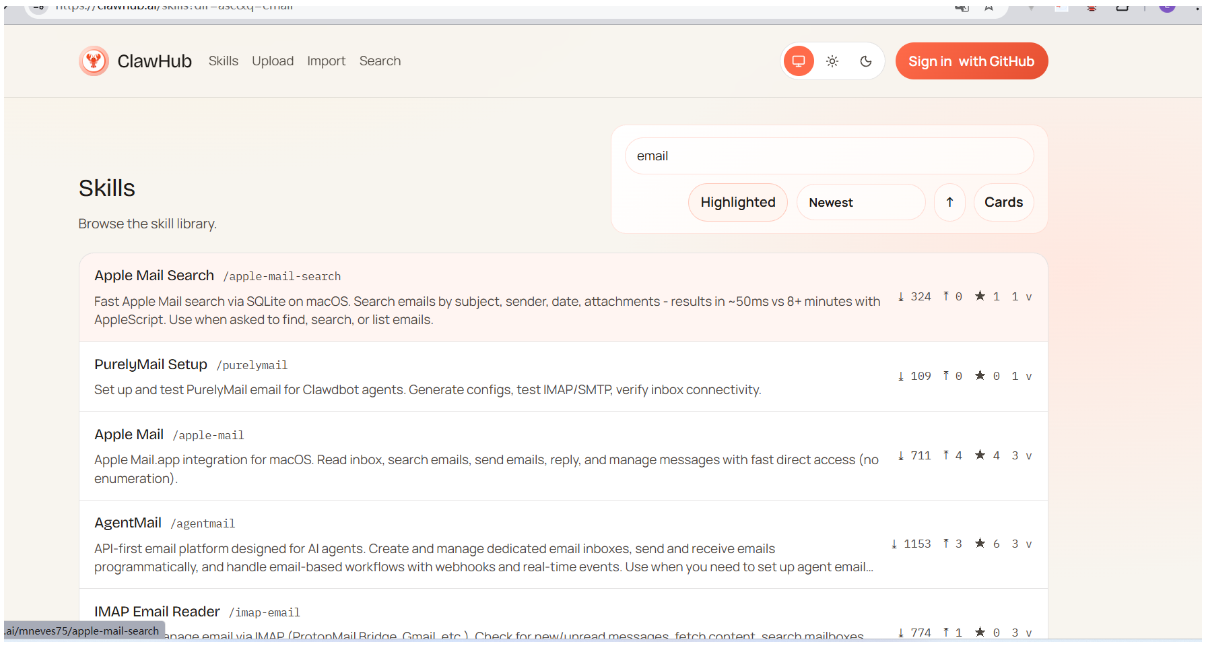The width and height of the screenshot is (1206, 651).
Task: Click the /purelymail slug text
Action: point(252,365)
